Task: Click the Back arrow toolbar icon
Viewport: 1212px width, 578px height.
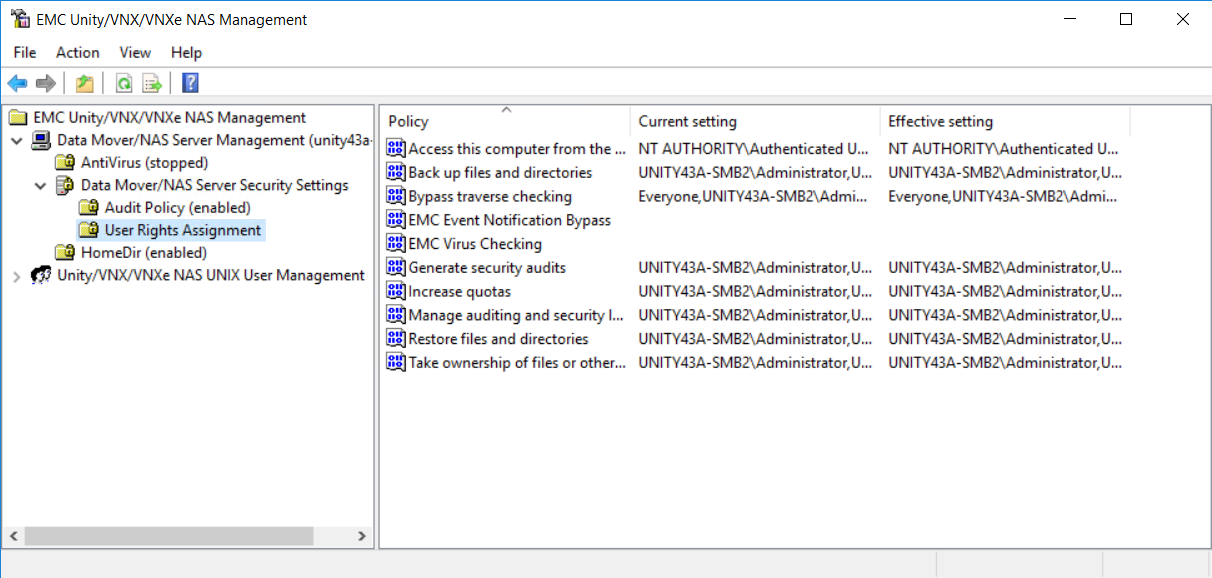Action: pos(17,83)
